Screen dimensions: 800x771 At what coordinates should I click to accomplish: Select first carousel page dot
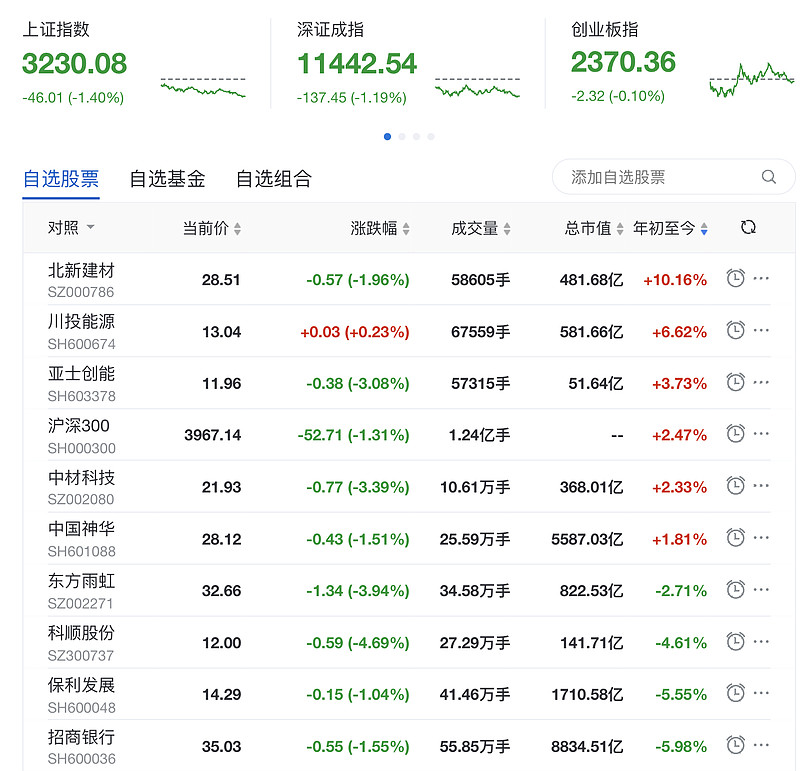(387, 136)
